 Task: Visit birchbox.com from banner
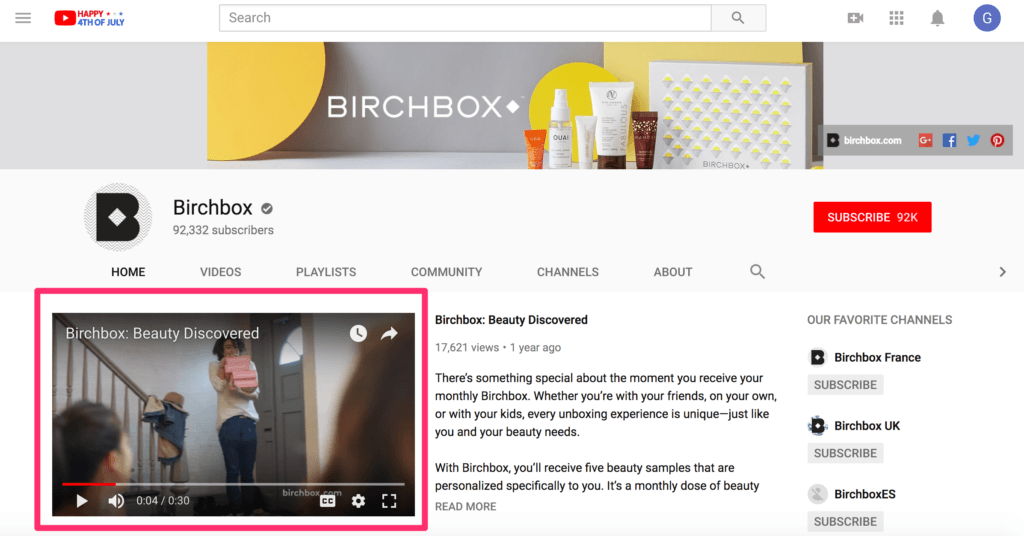864,140
